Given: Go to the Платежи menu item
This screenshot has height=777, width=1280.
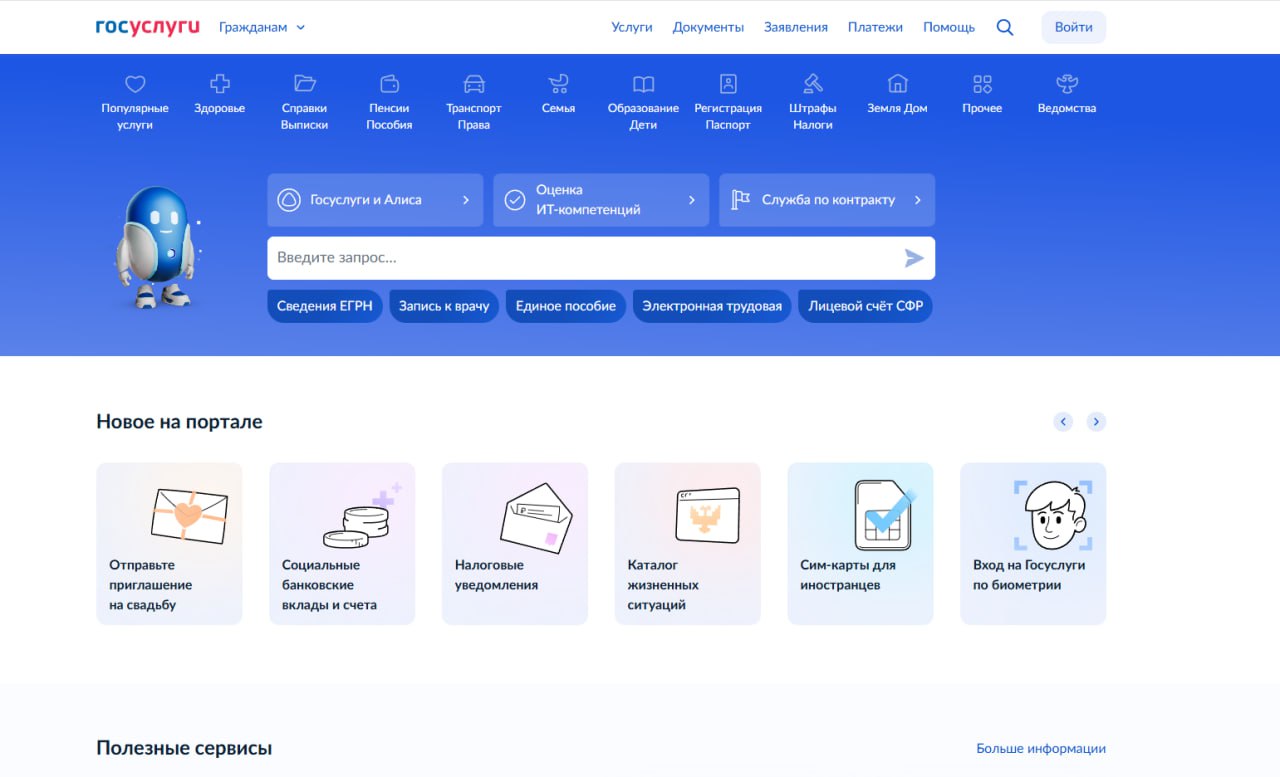Looking at the screenshot, I should [x=875, y=28].
